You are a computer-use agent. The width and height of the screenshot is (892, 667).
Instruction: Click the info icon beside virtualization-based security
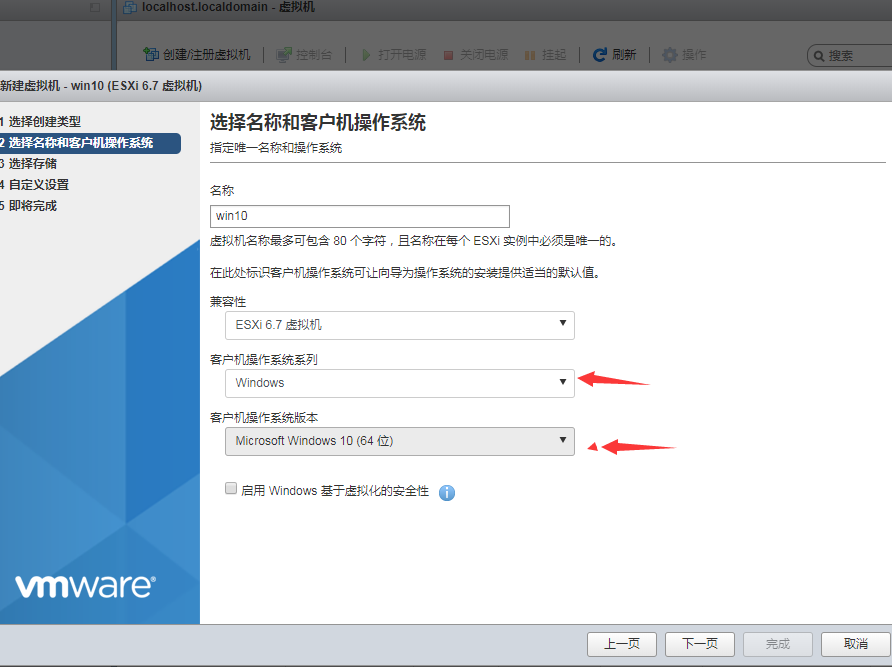[447, 492]
